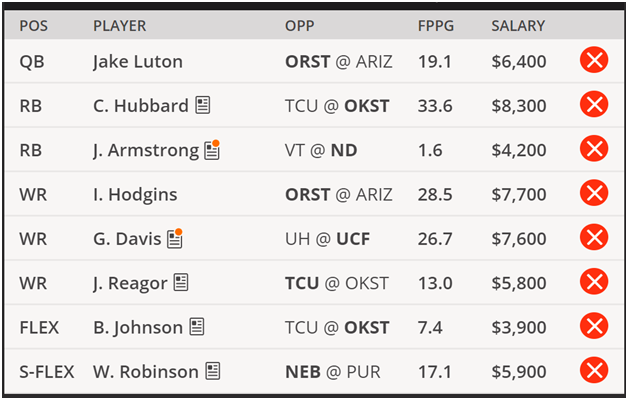628x400 pixels.
Task: Open Jake Luton's player profile
Action: [x=137, y=61]
